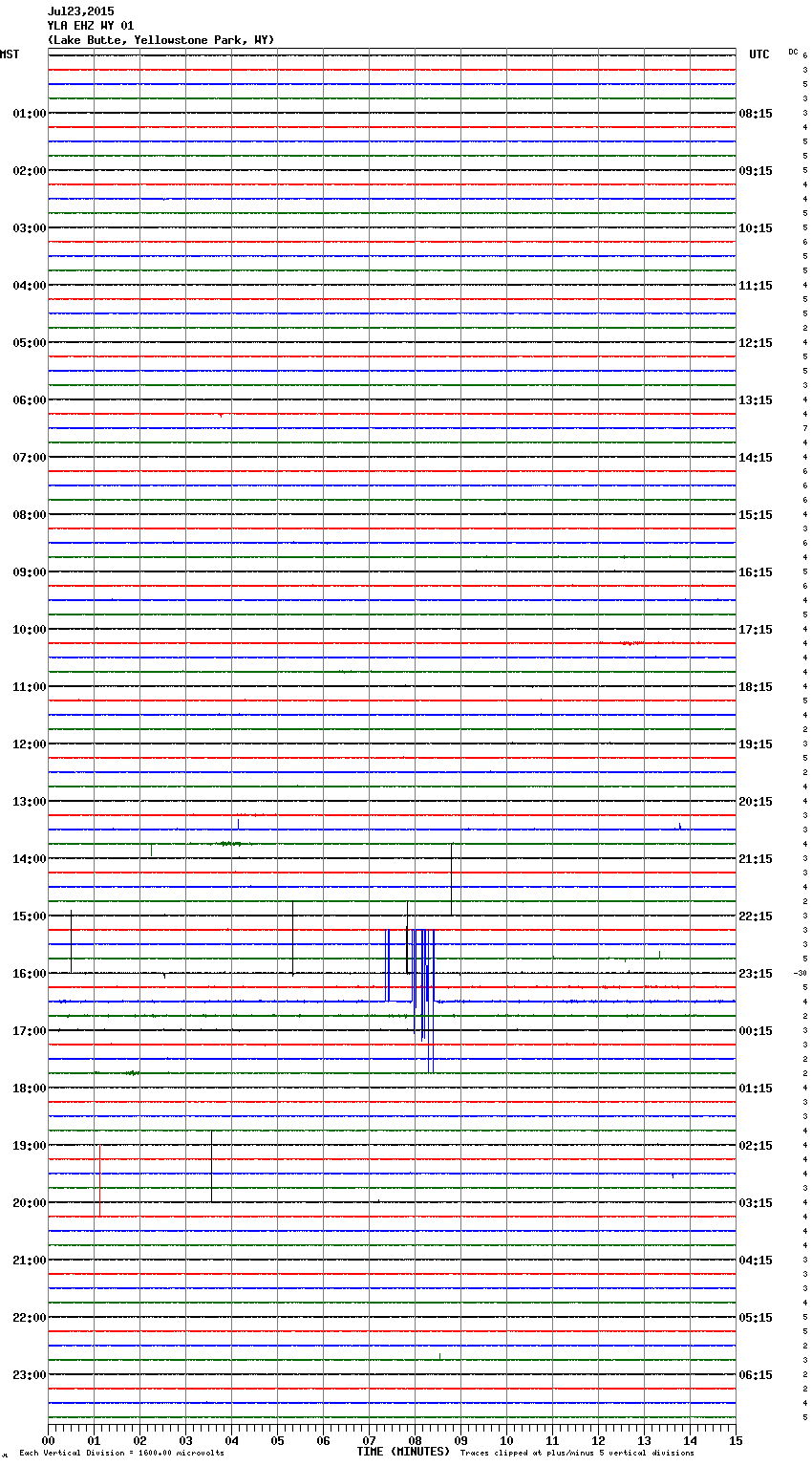The height and width of the screenshot is (1466, 812).
Task: Click the vertical division microvolts scale note
Action: [x=121, y=1454]
